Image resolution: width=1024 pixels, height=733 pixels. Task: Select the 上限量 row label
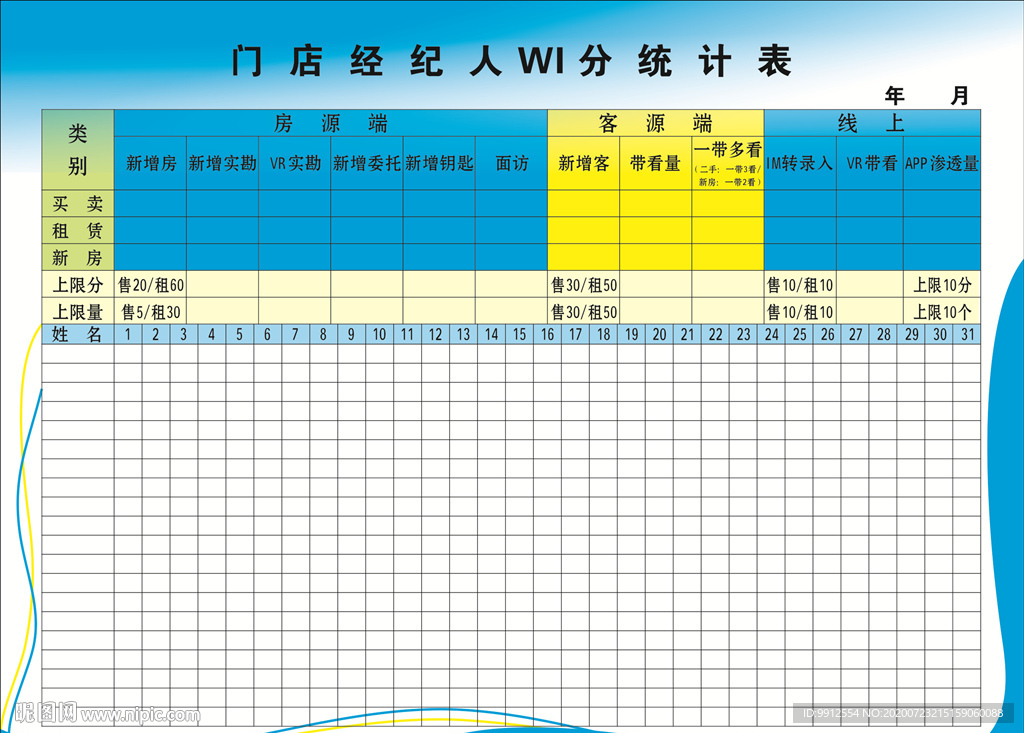point(78,312)
